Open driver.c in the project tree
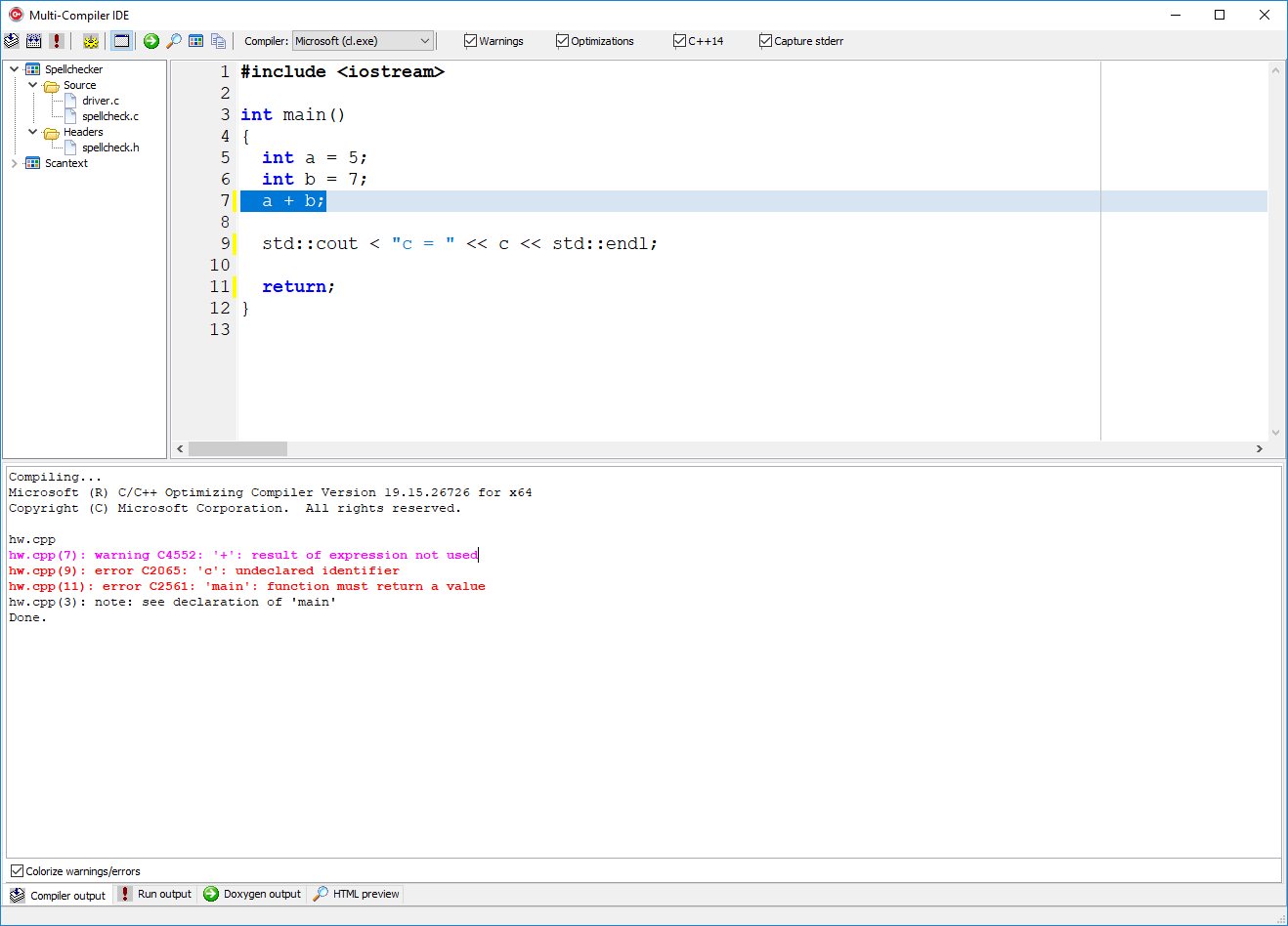The height and width of the screenshot is (926, 1288). click(101, 101)
